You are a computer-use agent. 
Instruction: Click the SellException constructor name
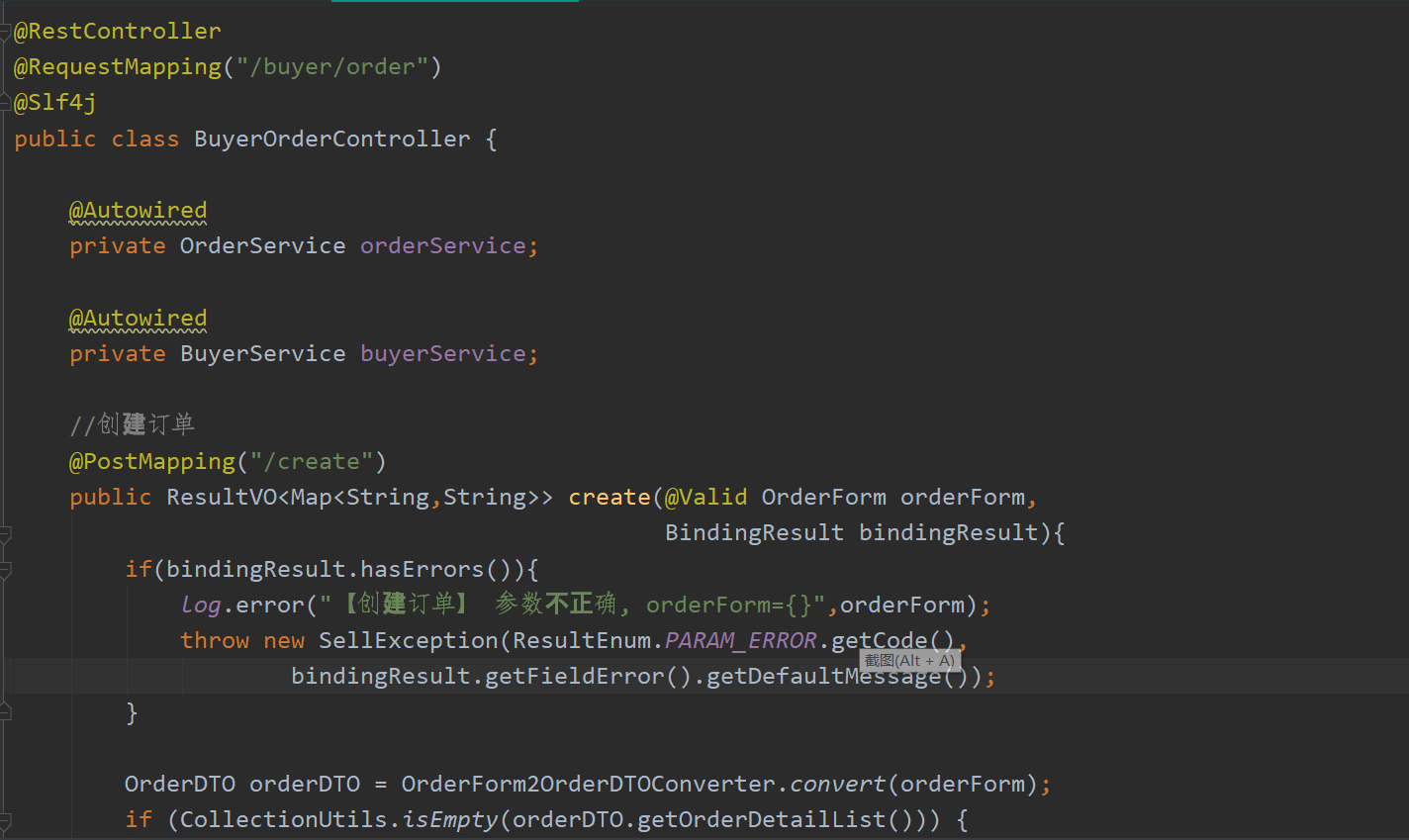(x=409, y=641)
